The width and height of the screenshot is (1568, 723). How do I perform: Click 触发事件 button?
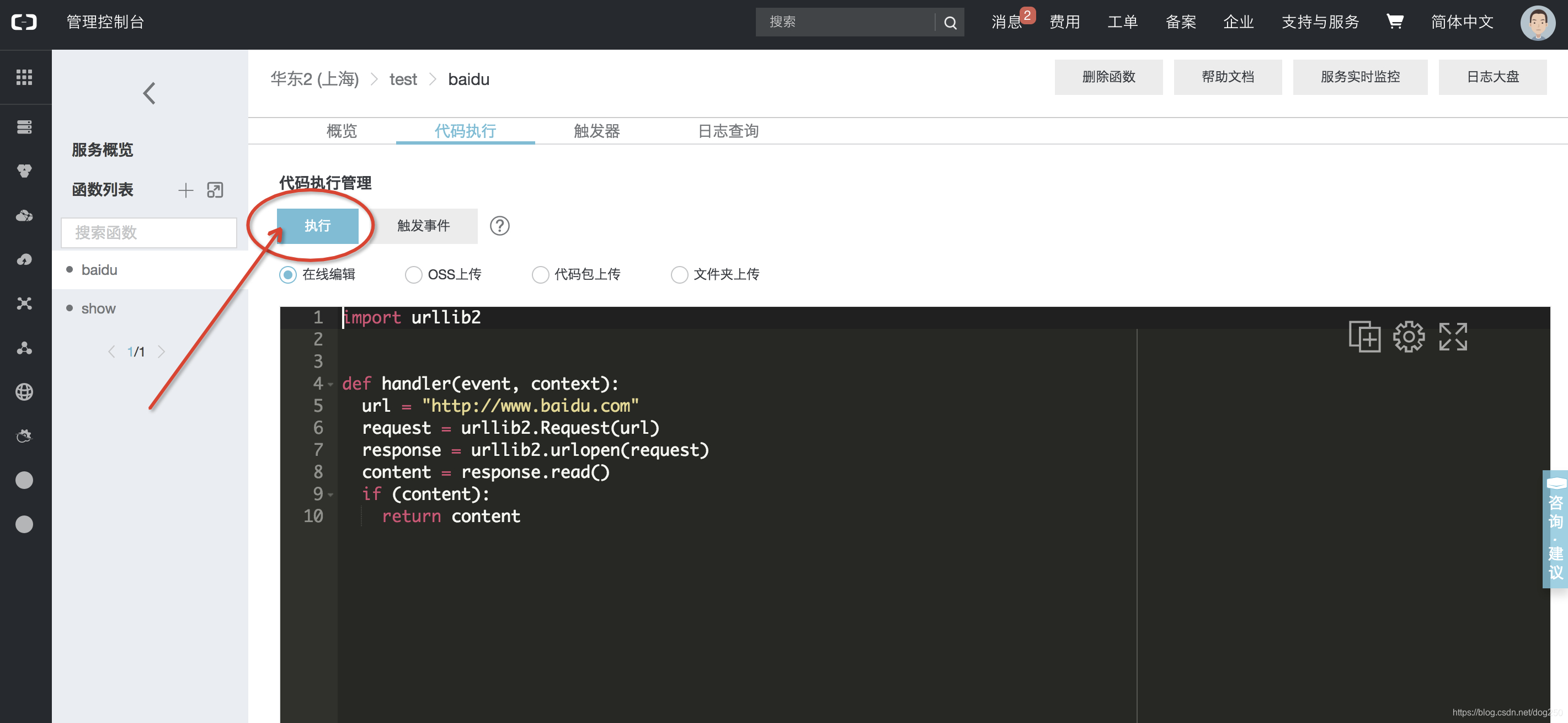coord(424,226)
